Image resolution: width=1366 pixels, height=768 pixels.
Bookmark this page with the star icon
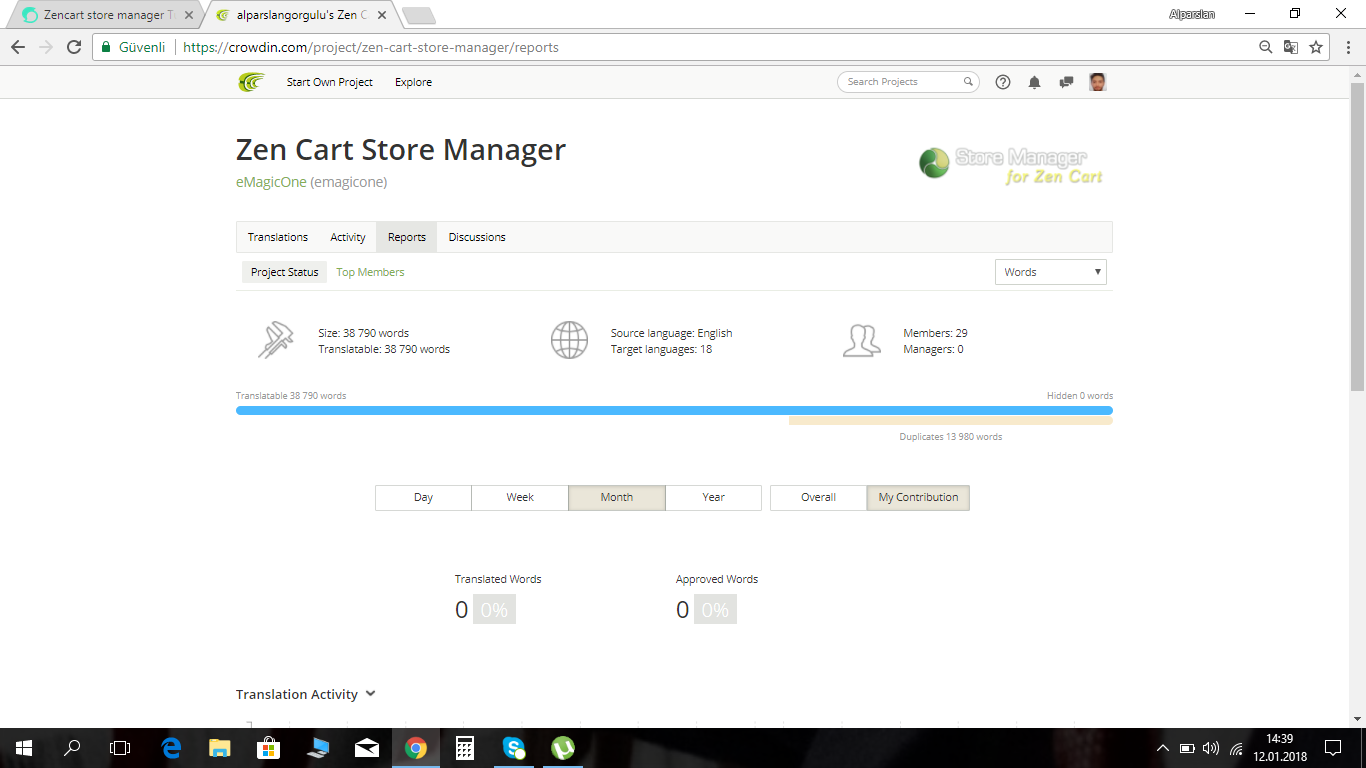tap(1316, 47)
